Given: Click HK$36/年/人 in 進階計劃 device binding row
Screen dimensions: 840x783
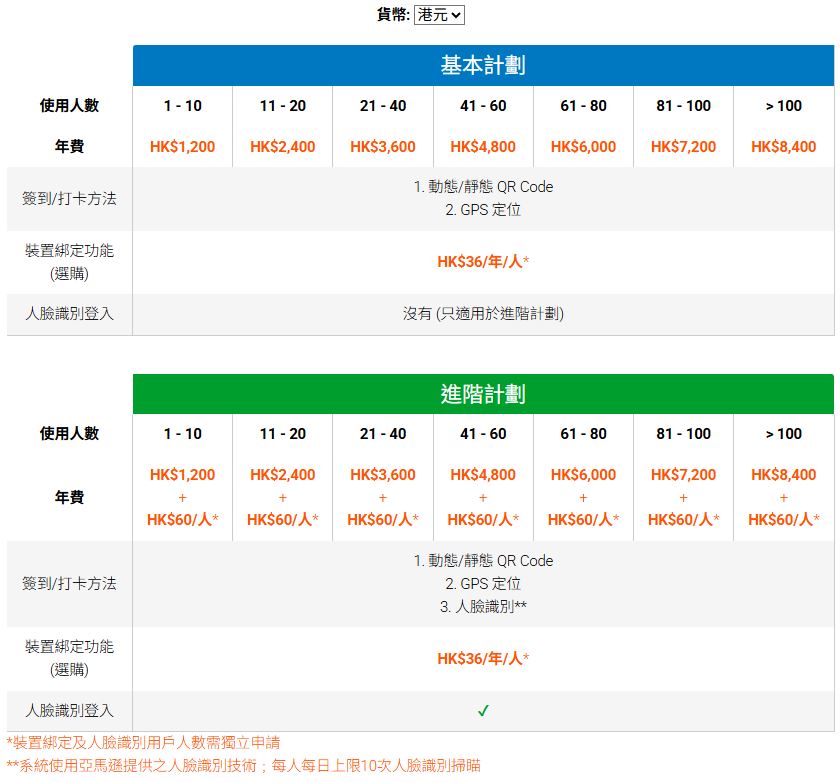Looking at the screenshot, I should [483, 659].
